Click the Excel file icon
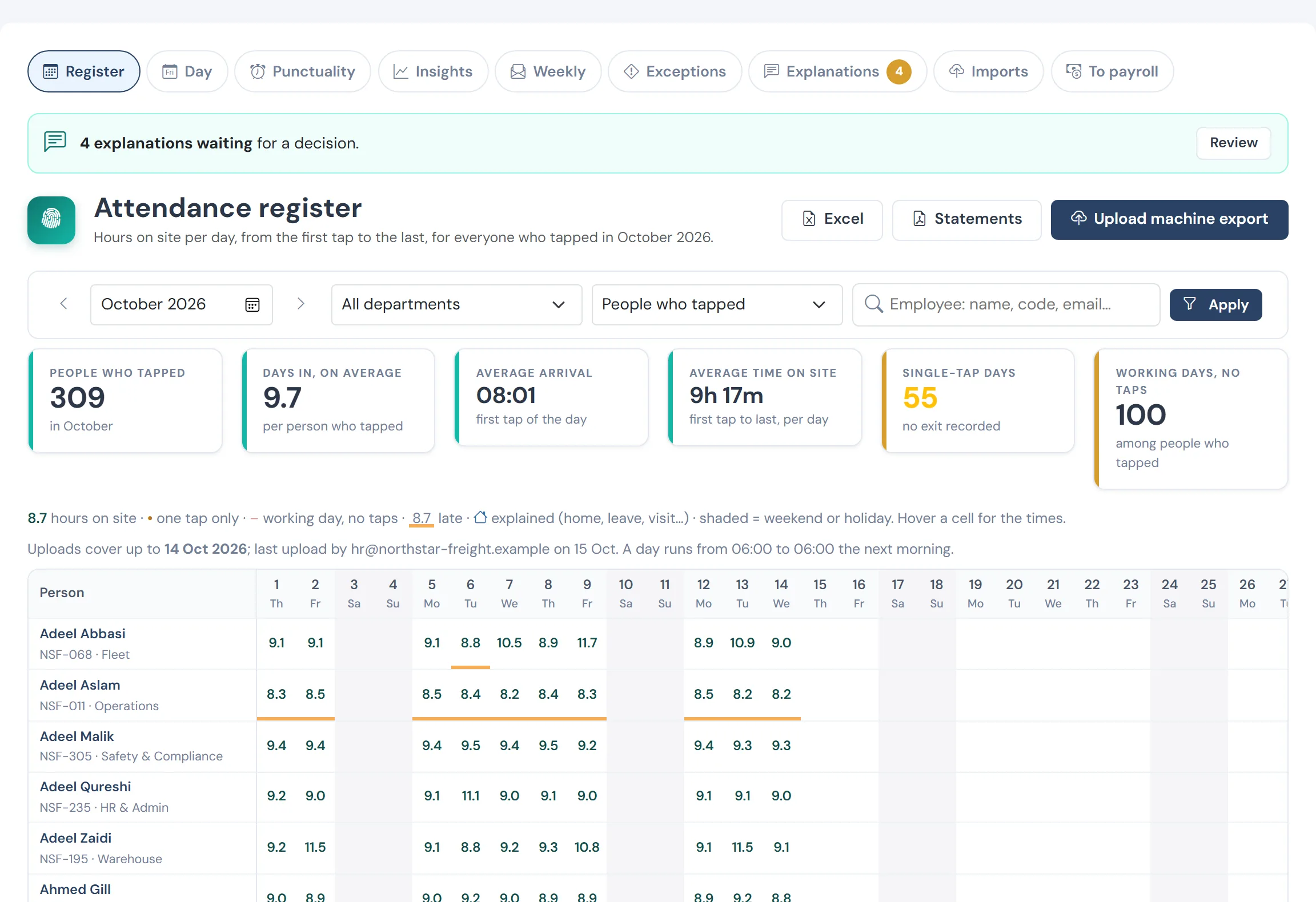Viewport: 1316px width, 902px height. pos(809,219)
